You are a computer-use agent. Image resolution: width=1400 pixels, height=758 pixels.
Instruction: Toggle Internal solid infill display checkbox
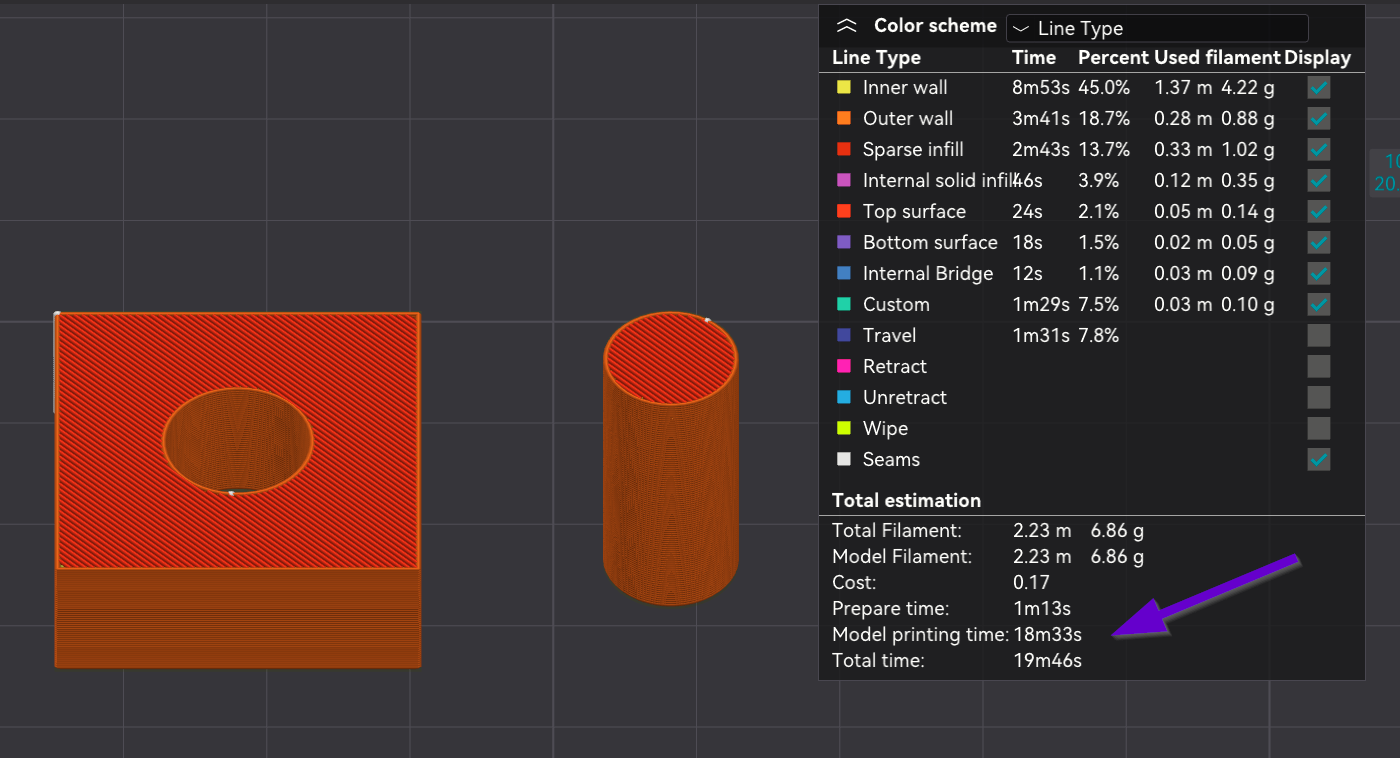coord(1319,180)
